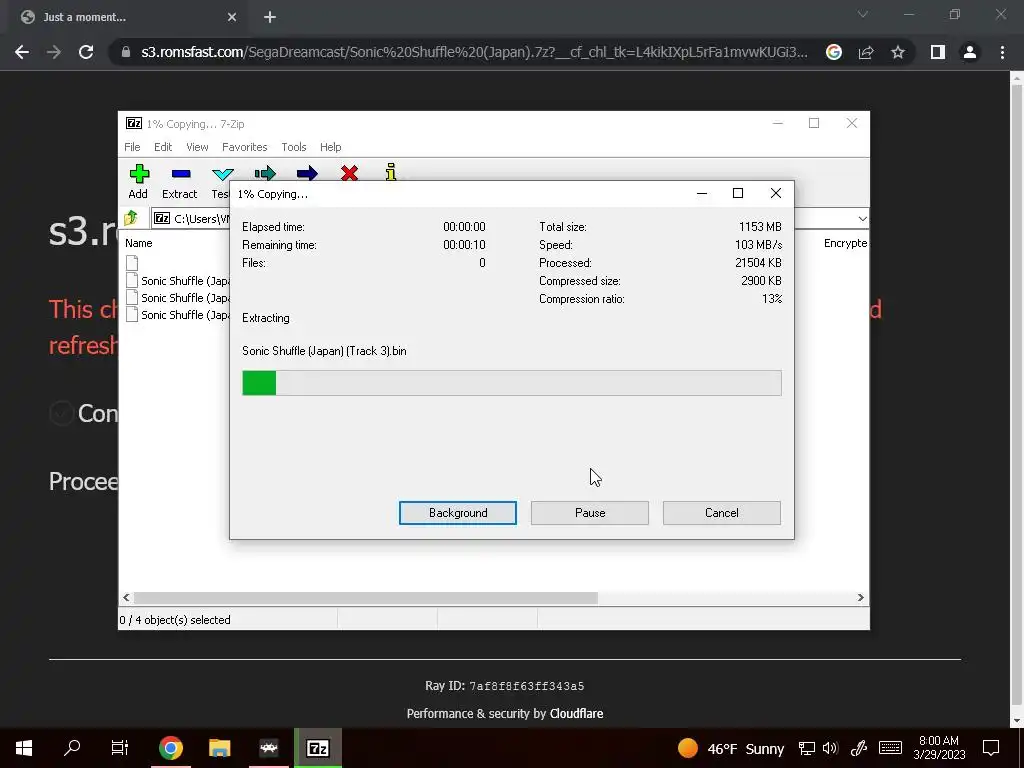This screenshot has width=1024, height=768.
Task: Open Task View on the taskbar
Action: [x=120, y=748]
